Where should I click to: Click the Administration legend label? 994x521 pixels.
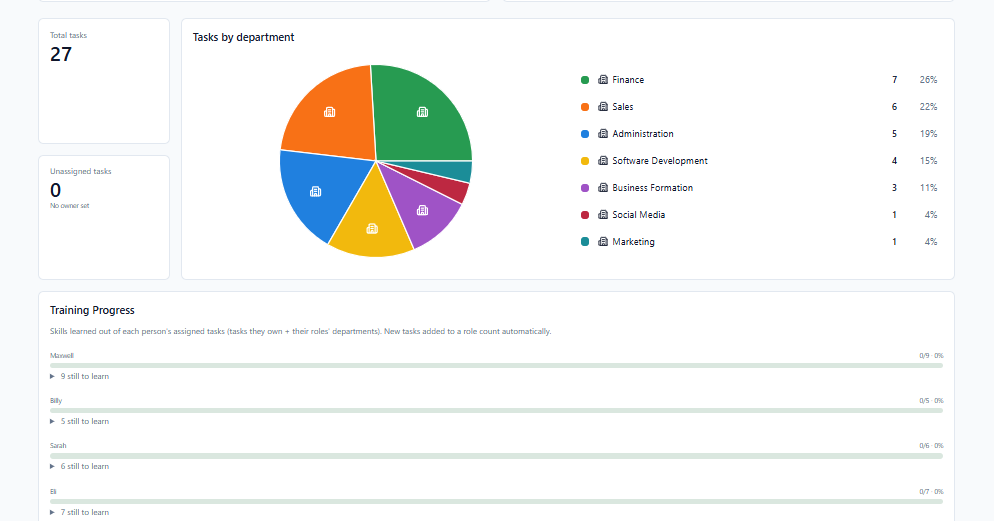643,134
